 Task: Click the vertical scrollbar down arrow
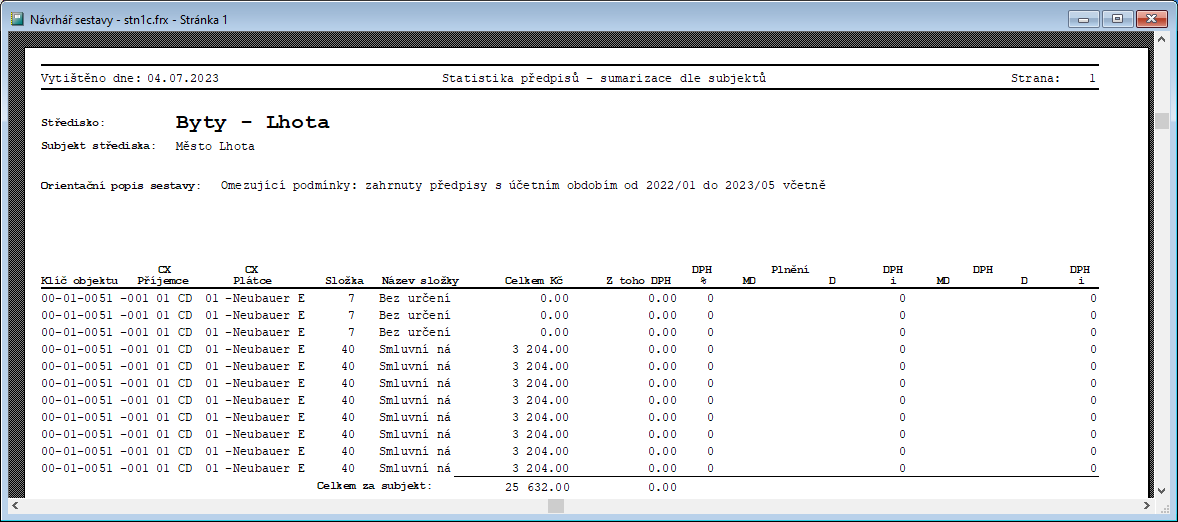(1161, 489)
